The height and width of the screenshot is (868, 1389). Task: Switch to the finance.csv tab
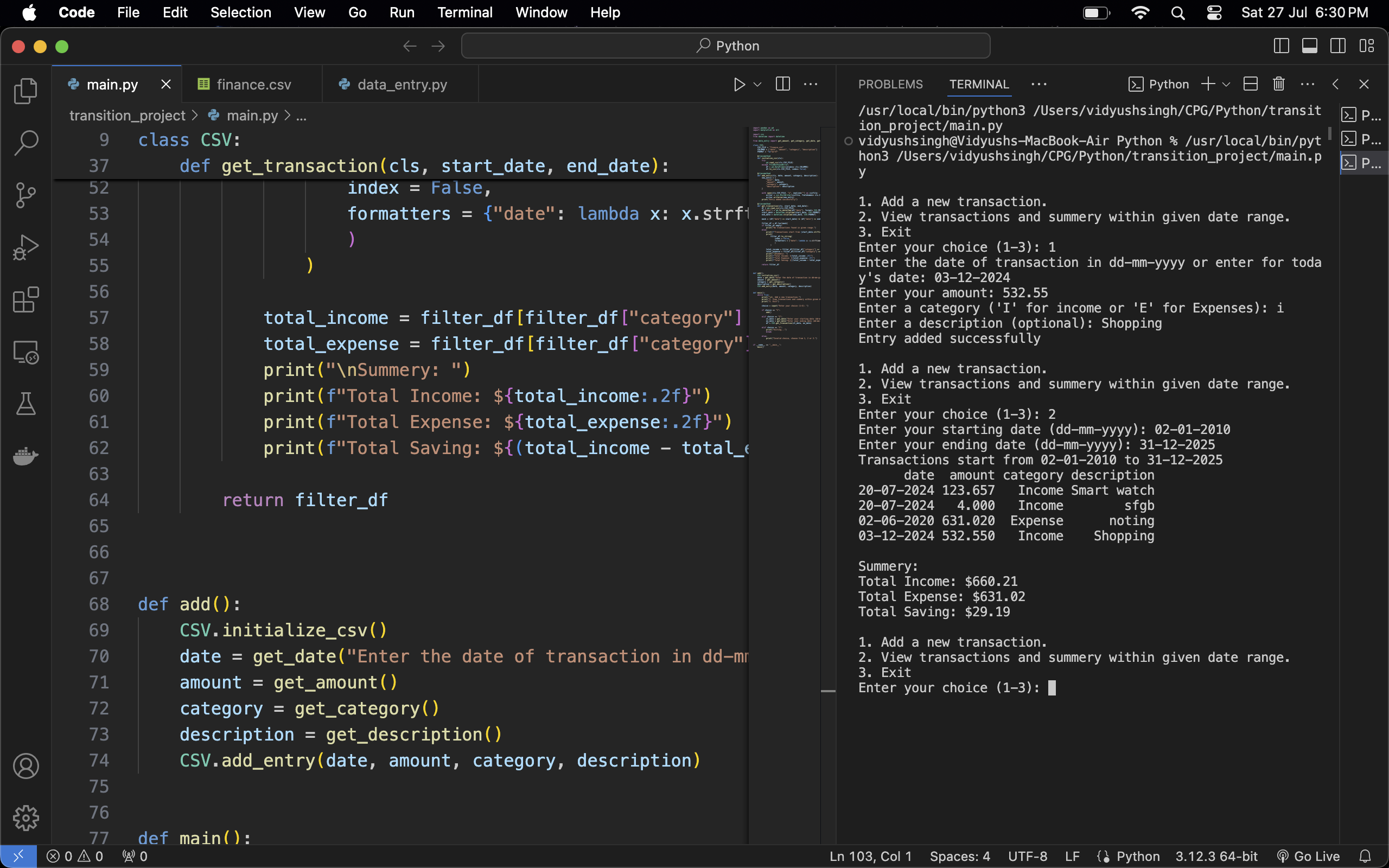click(253, 85)
